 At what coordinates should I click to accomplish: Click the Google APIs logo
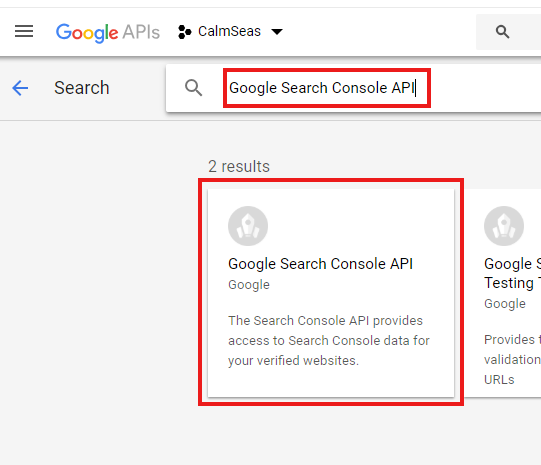tap(108, 33)
